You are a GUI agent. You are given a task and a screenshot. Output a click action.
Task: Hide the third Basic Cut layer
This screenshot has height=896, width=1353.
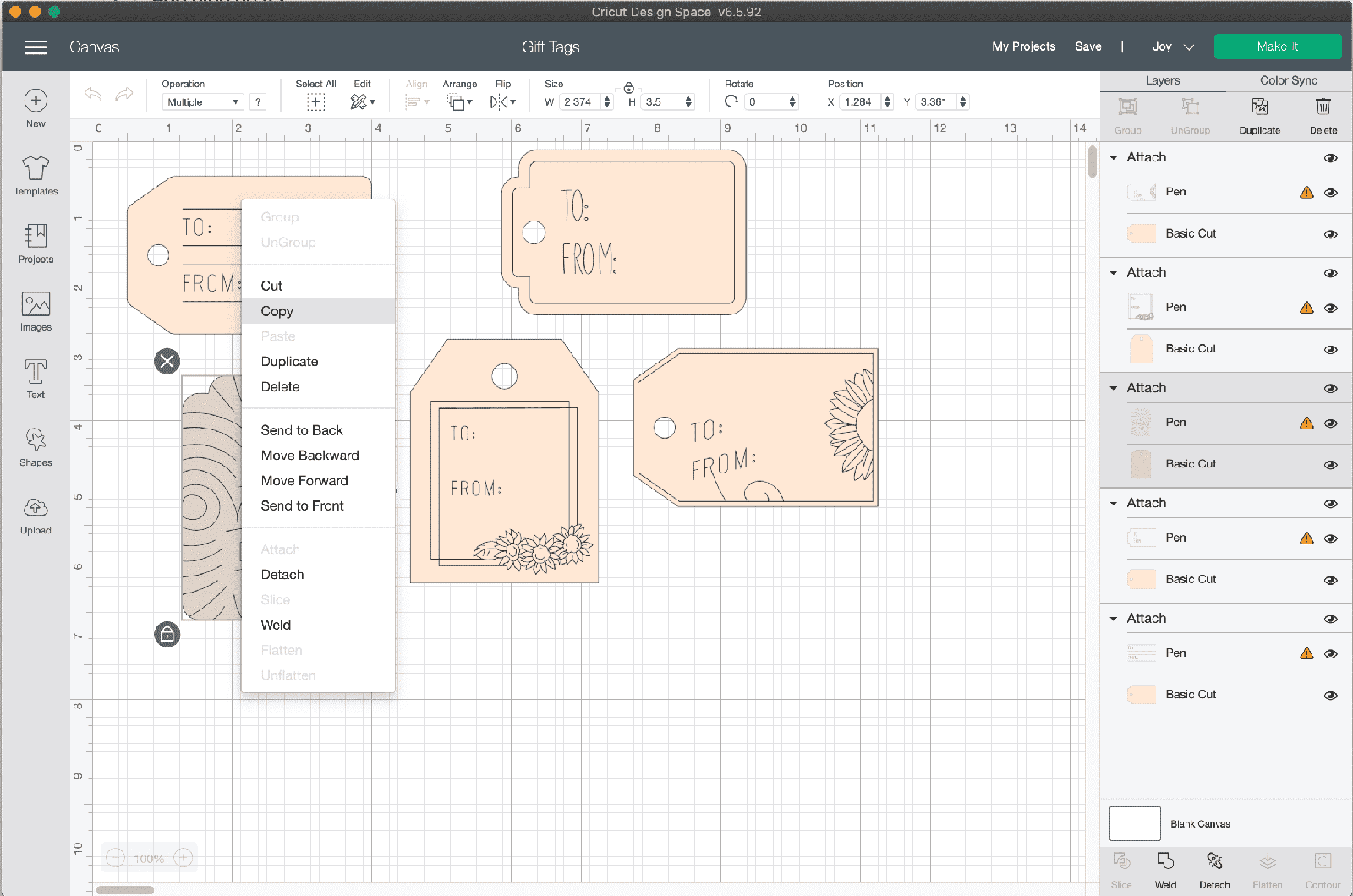tap(1330, 465)
